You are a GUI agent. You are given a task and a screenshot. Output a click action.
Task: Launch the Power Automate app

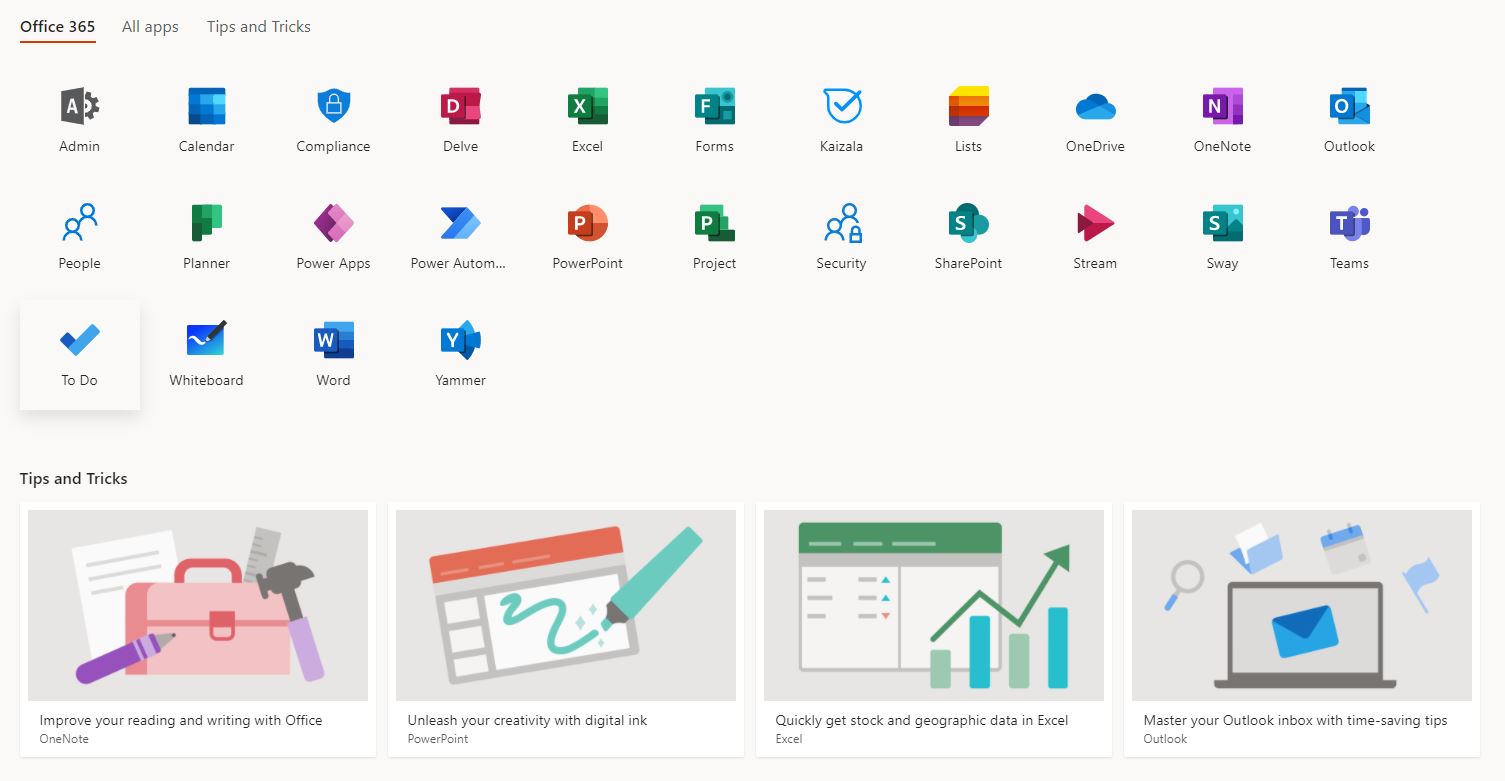[460, 223]
